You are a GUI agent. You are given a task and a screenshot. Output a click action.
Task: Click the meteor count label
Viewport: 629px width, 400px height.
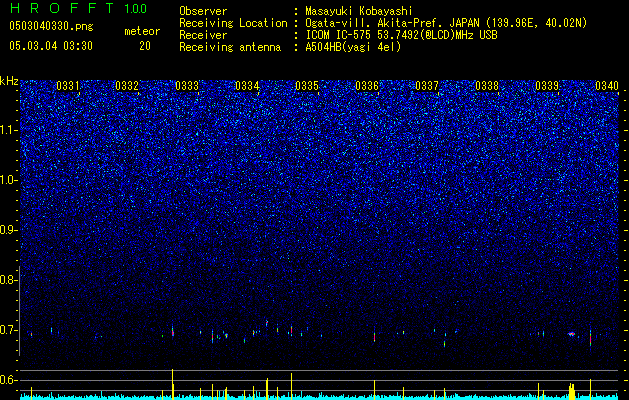pyautogui.click(x=142, y=31)
